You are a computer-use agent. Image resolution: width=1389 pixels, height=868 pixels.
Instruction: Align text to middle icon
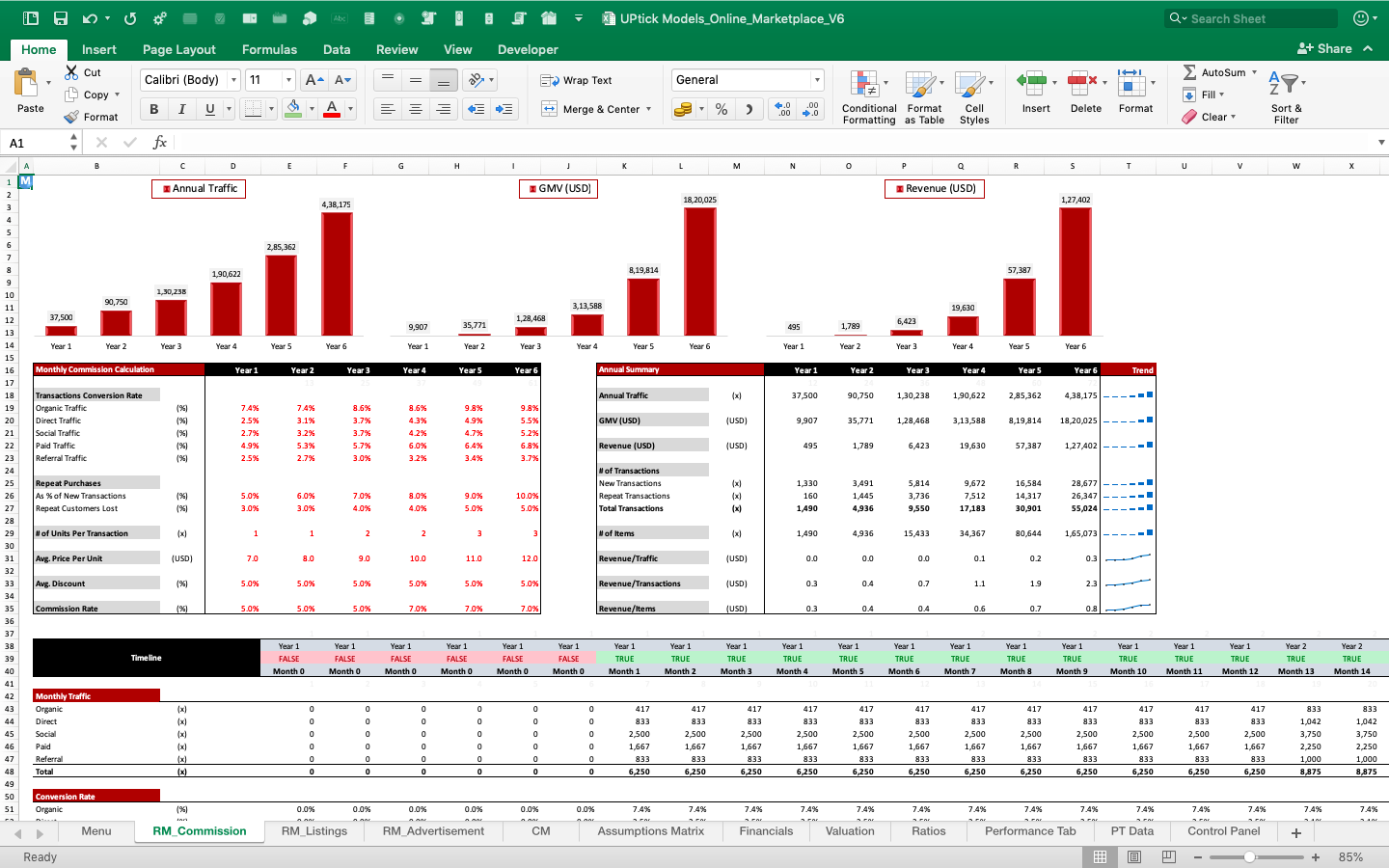pos(415,80)
